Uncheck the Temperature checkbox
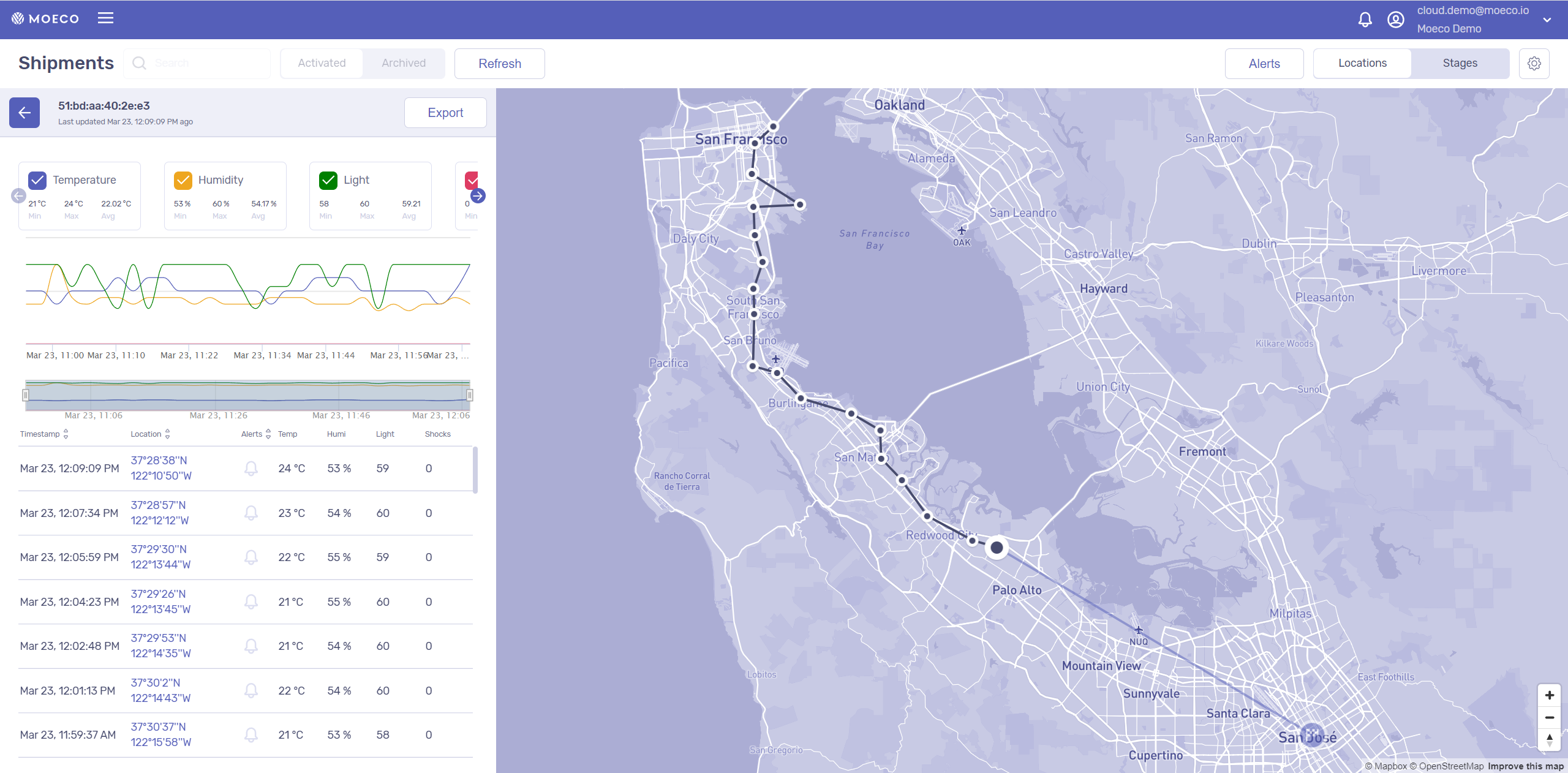The image size is (1568, 773). [37, 180]
